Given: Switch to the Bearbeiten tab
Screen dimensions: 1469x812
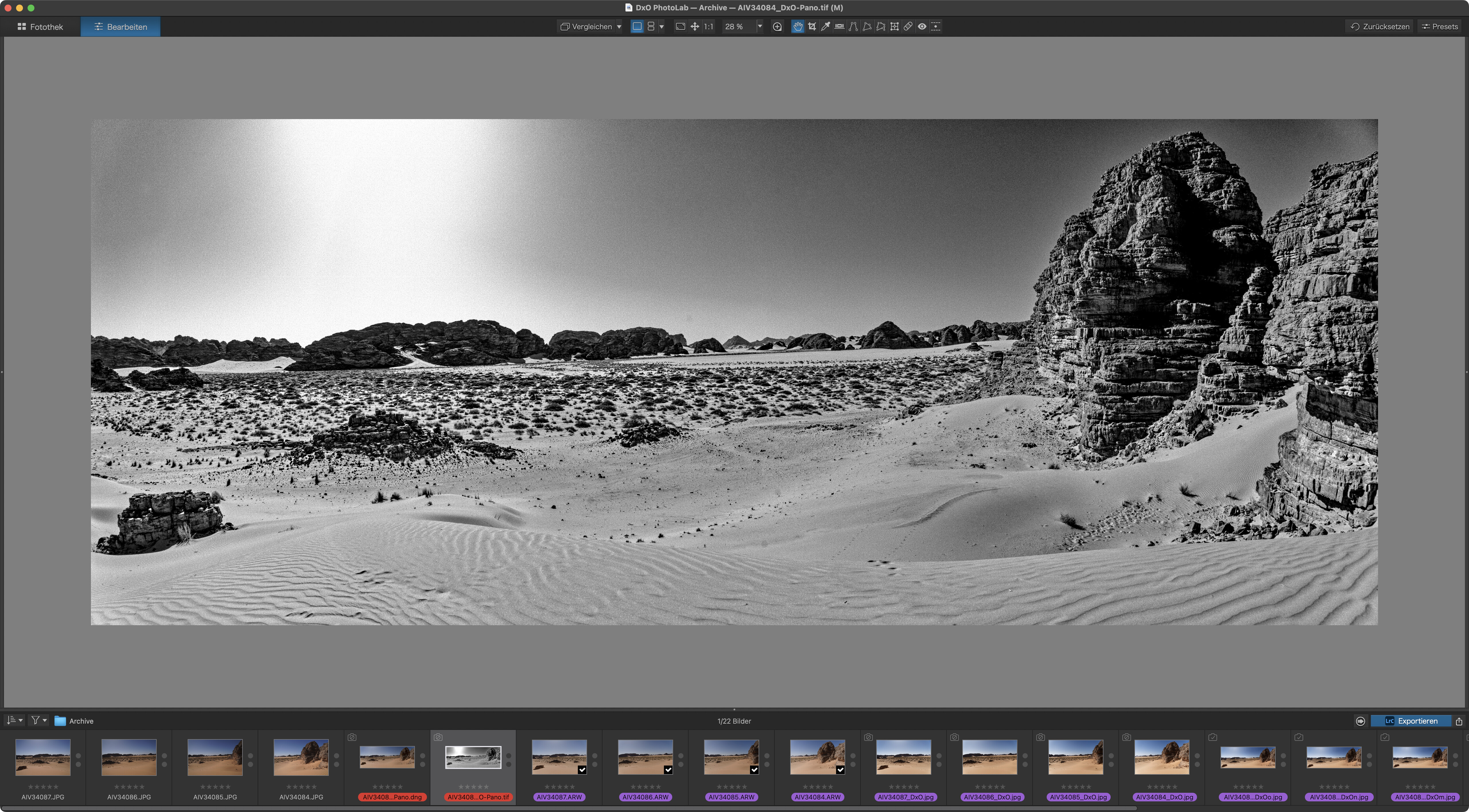Looking at the screenshot, I should click(120, 26).
